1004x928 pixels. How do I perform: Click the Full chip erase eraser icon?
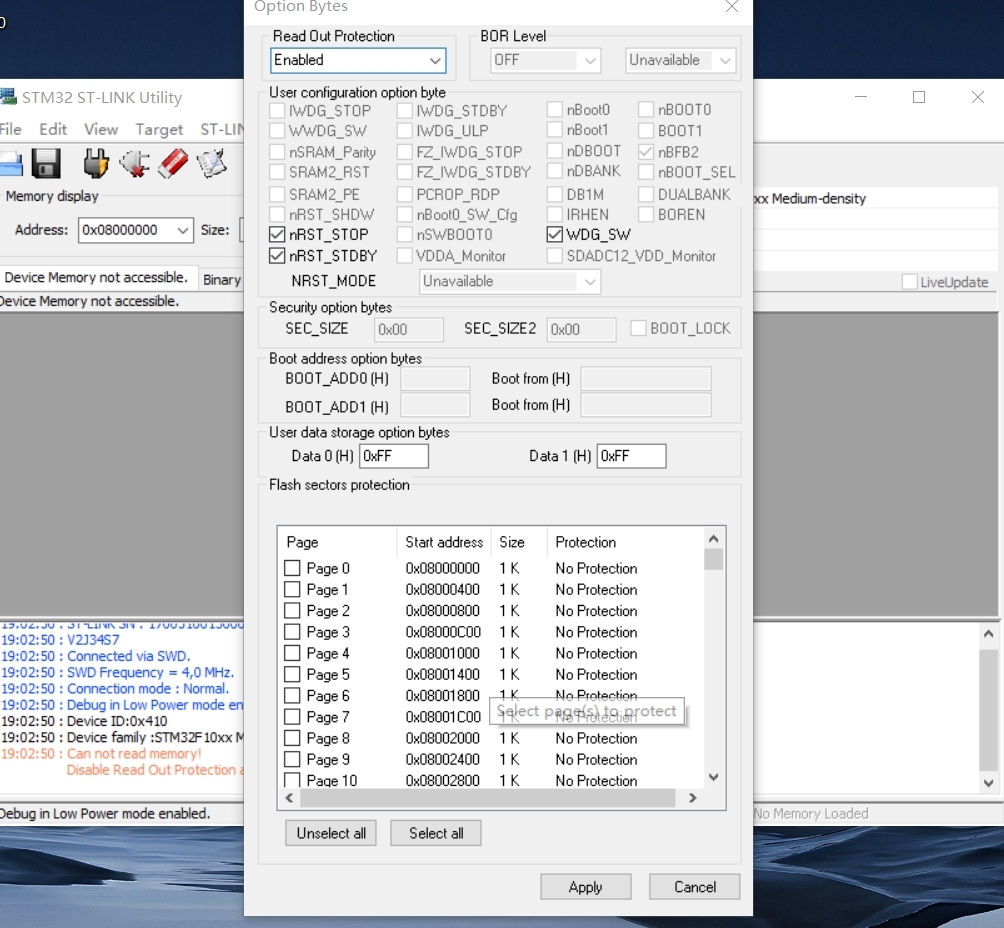point(173,163)
